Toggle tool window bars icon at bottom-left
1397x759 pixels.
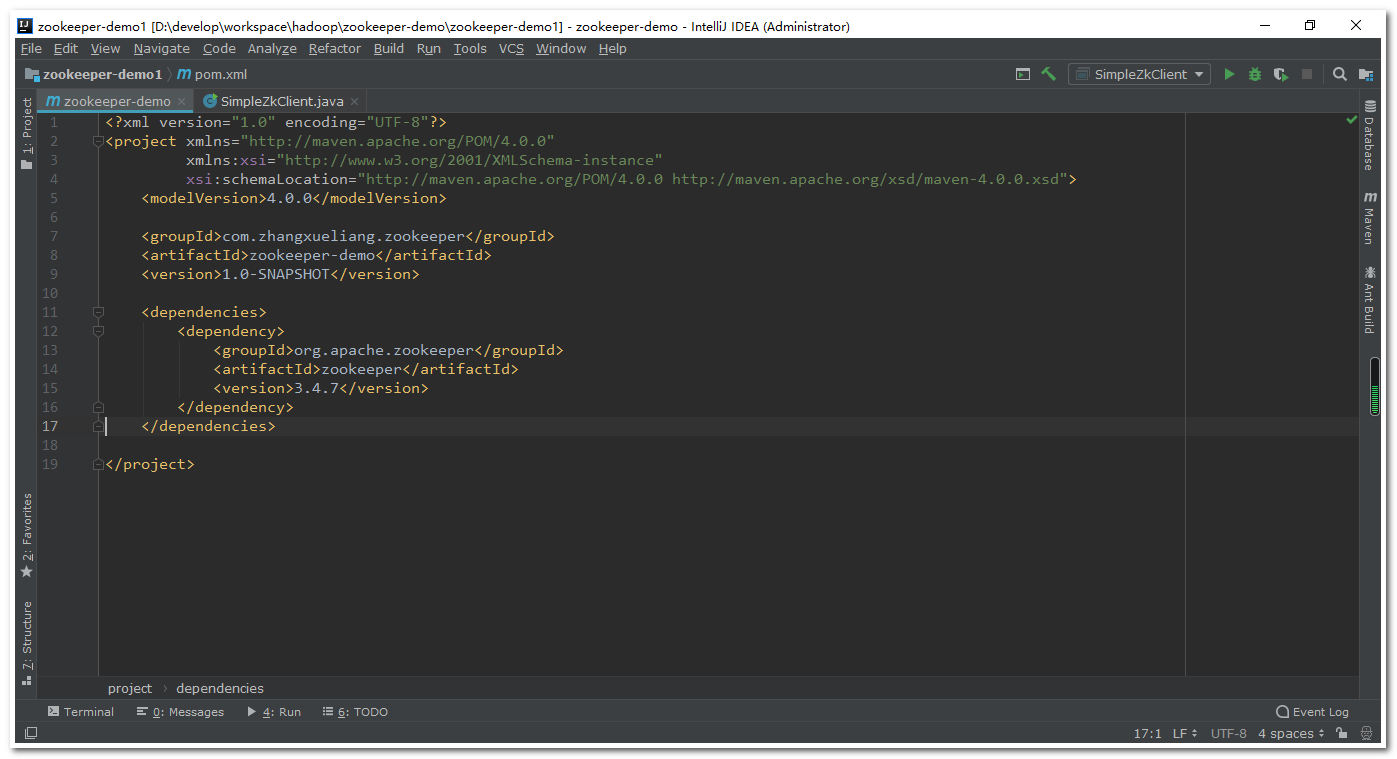tap(31, 734)
